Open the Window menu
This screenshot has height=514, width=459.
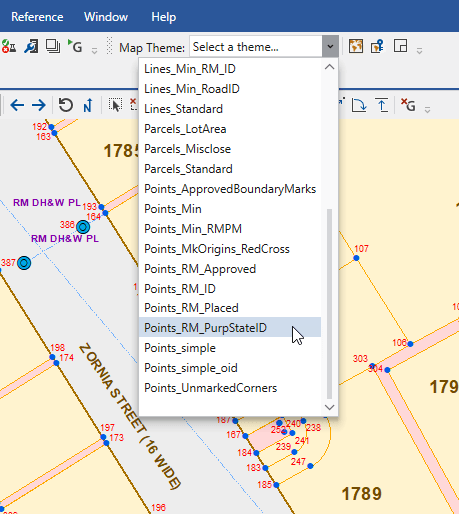106,17
